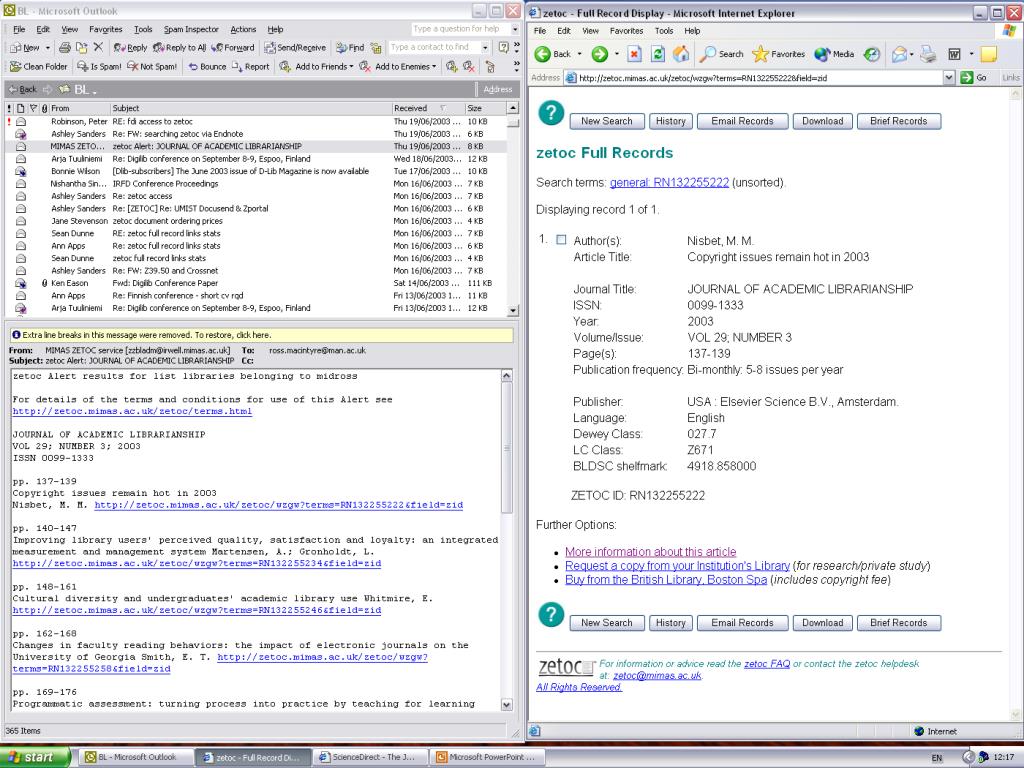The width and height of the screenshot is (1024, 768).
Task: Click 'Buy from the British Library, Boston Spa' link
Action: [x=666, y=580]
